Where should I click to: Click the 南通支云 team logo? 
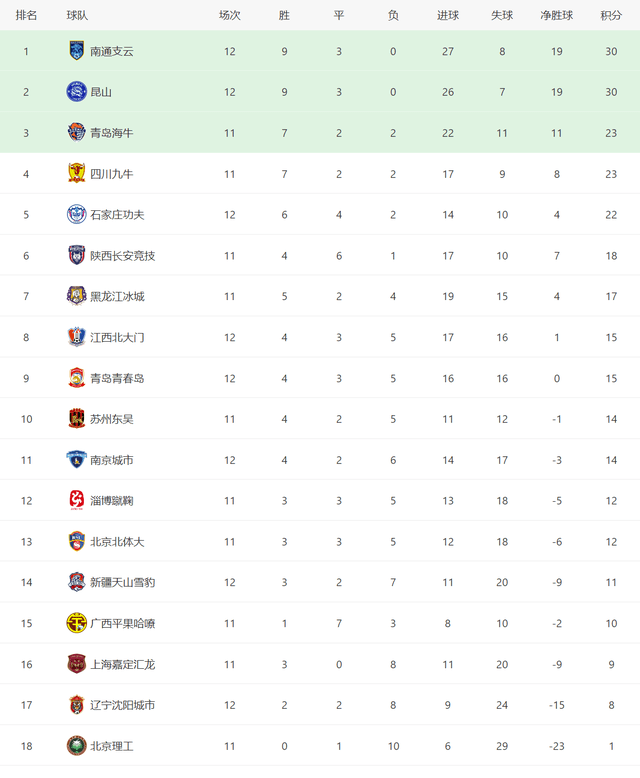[76, 51]
